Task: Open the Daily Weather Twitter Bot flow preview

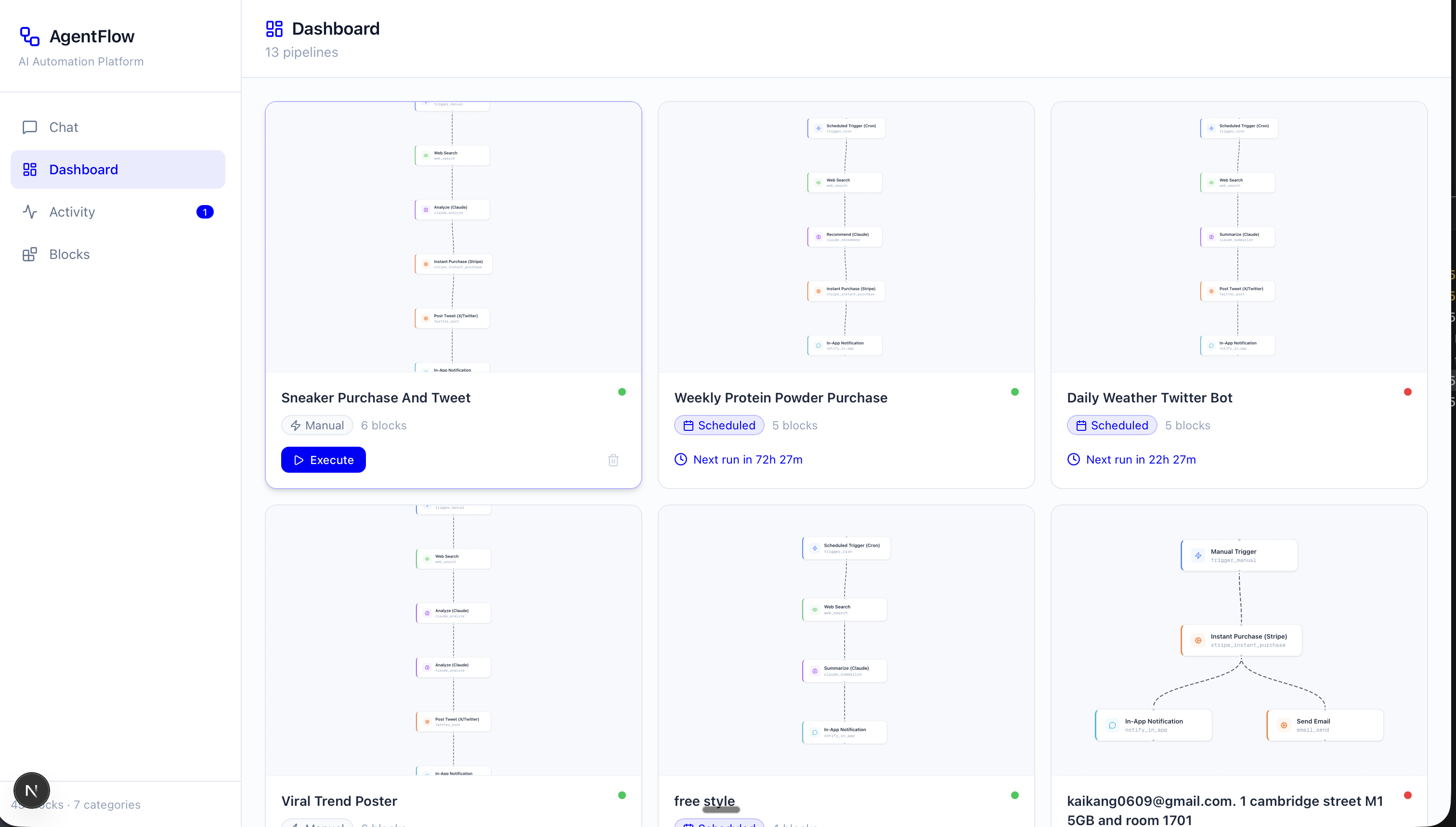Action: tap(1238, 237)
